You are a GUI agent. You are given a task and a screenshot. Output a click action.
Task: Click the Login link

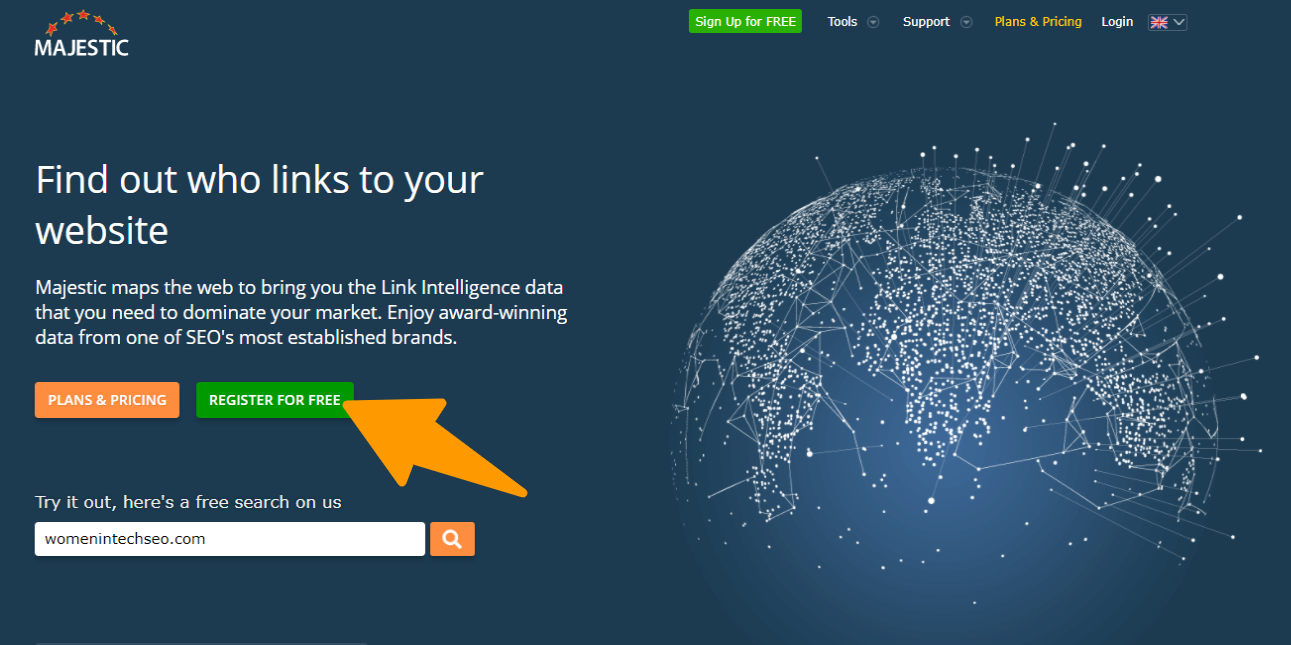[x=1117, y=20]
